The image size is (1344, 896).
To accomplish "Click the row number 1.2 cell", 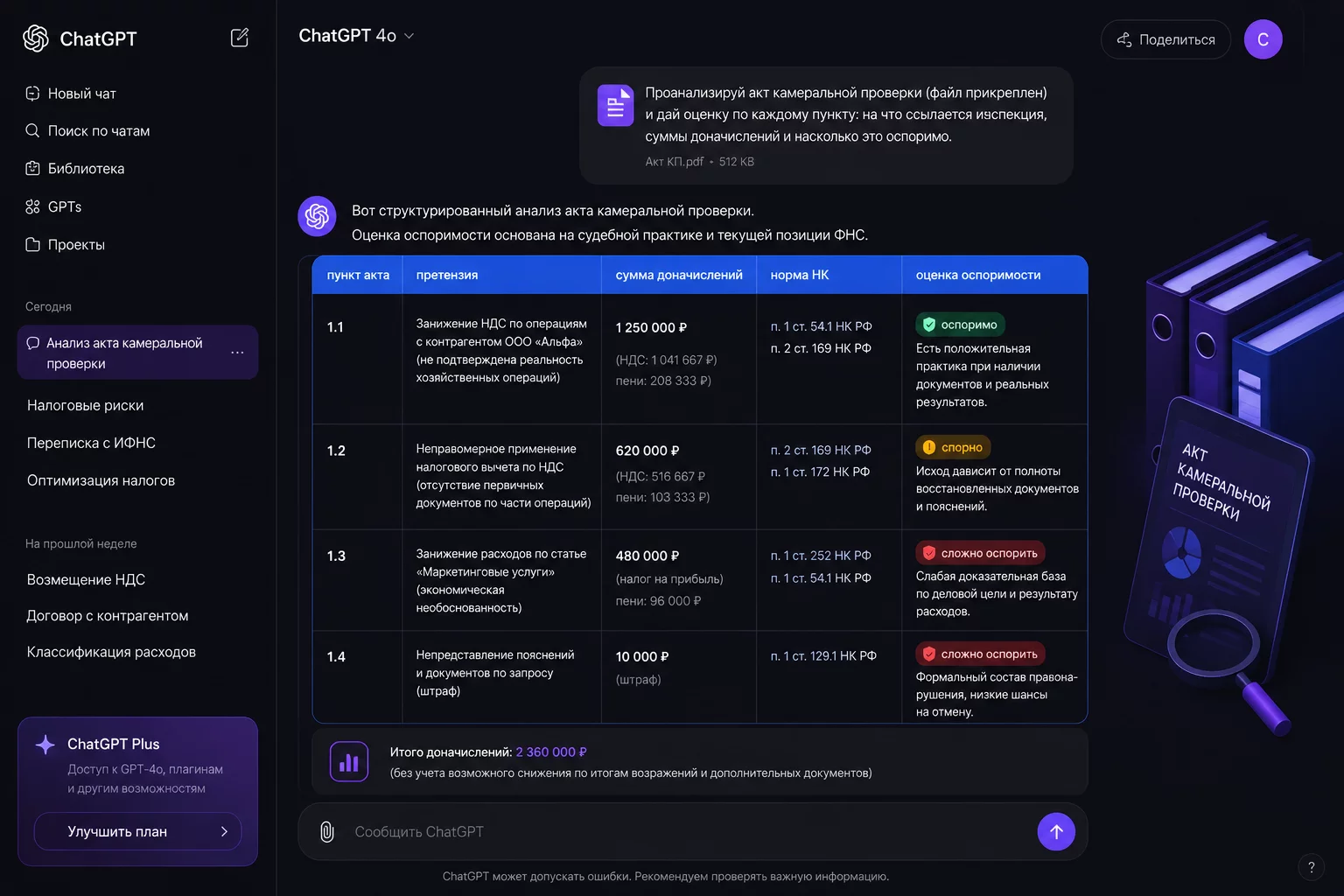I will [x=336, y=451].
